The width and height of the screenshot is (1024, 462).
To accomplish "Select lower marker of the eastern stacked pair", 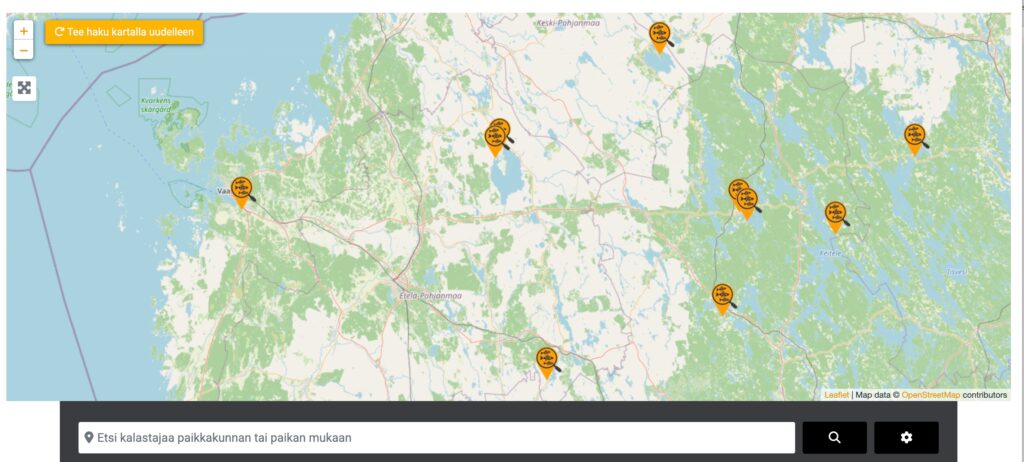I will (746, 204).
